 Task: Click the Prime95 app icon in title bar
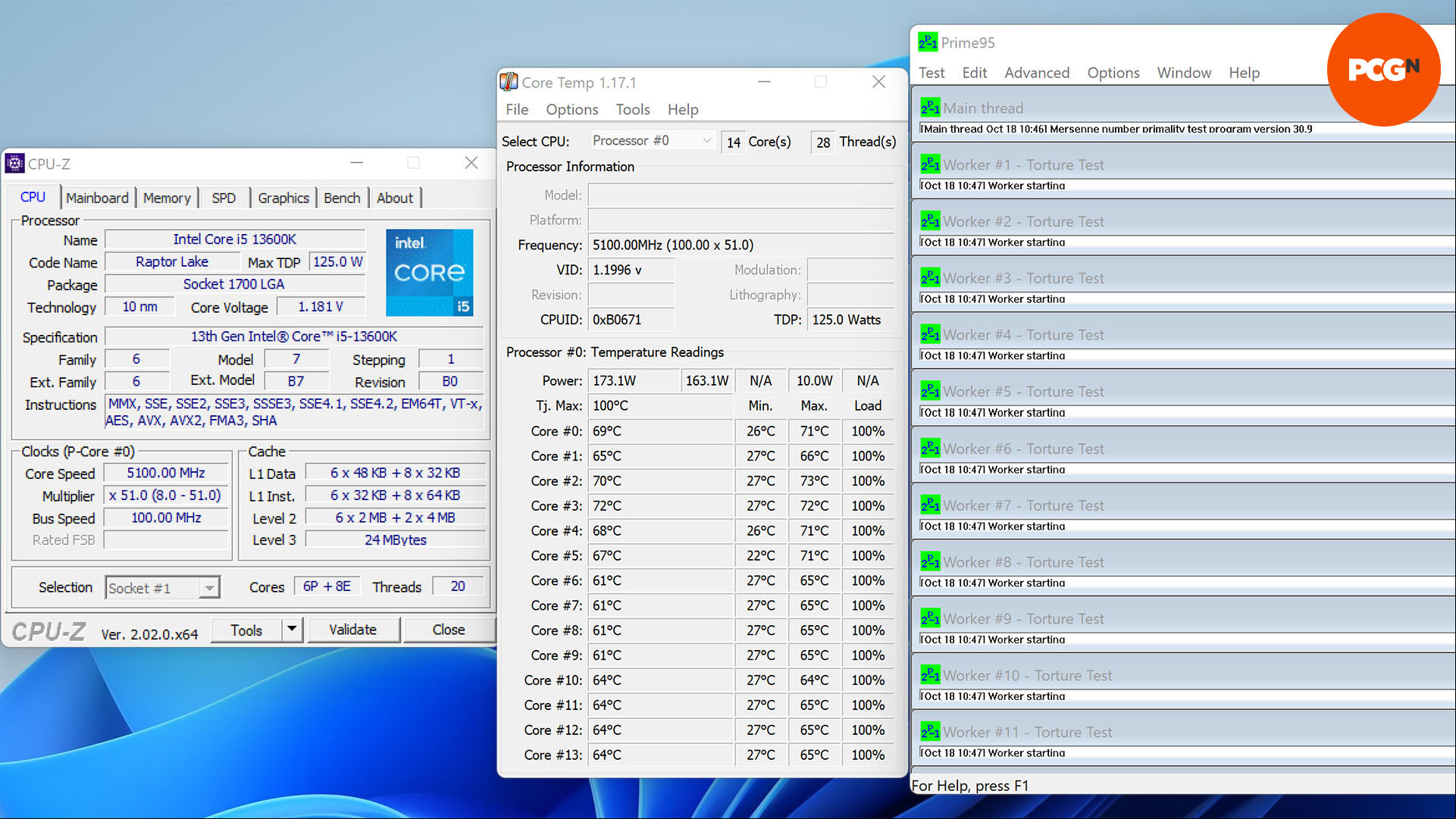coord(928,42)
